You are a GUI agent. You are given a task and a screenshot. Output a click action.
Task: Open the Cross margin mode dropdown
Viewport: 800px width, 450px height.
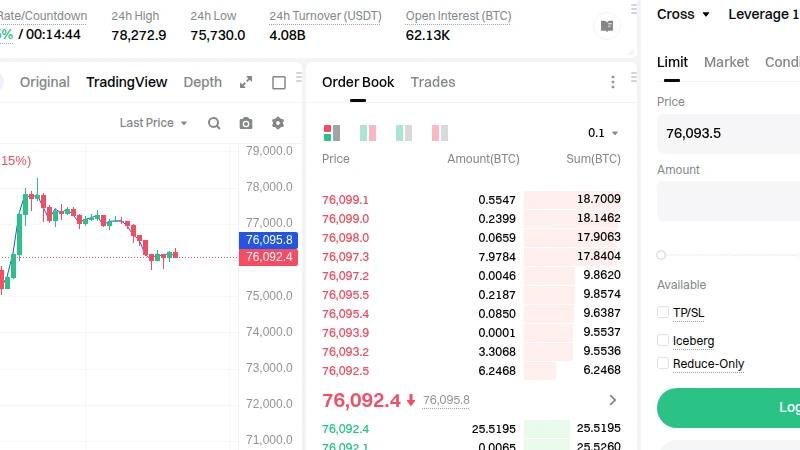coord(683,14)
